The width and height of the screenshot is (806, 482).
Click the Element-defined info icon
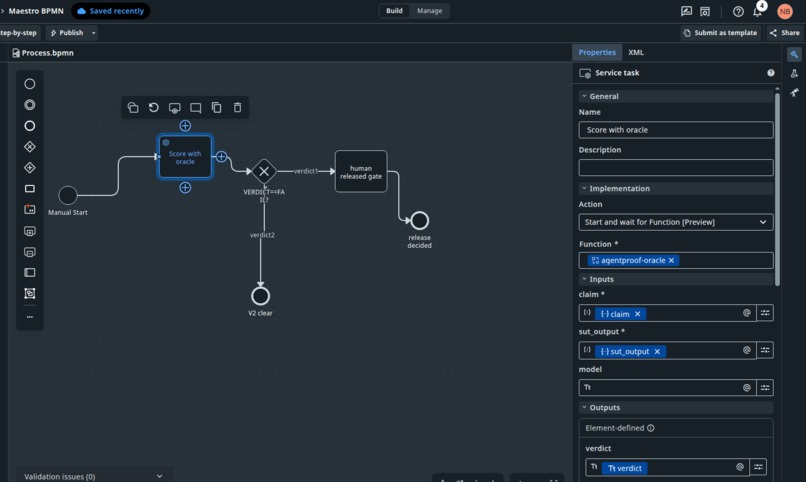point(651,428)
